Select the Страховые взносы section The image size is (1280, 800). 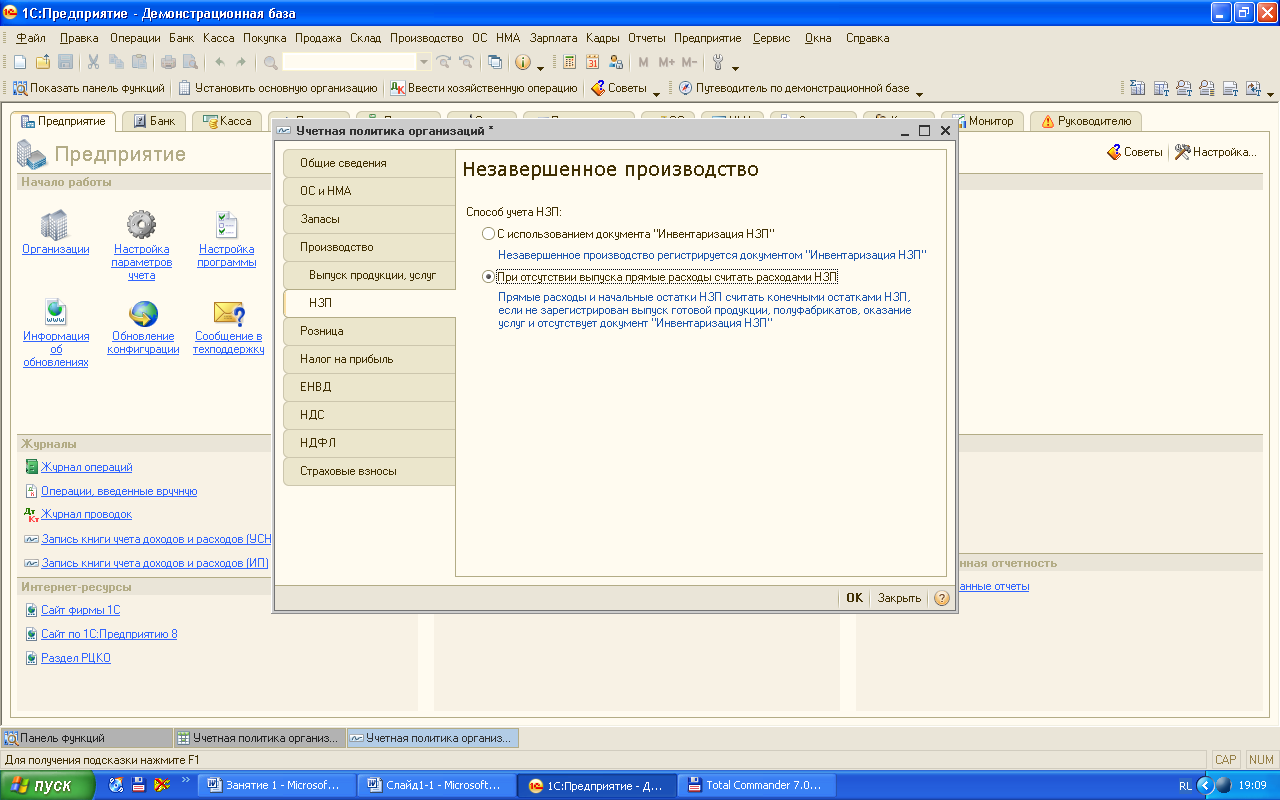point(369,471)
